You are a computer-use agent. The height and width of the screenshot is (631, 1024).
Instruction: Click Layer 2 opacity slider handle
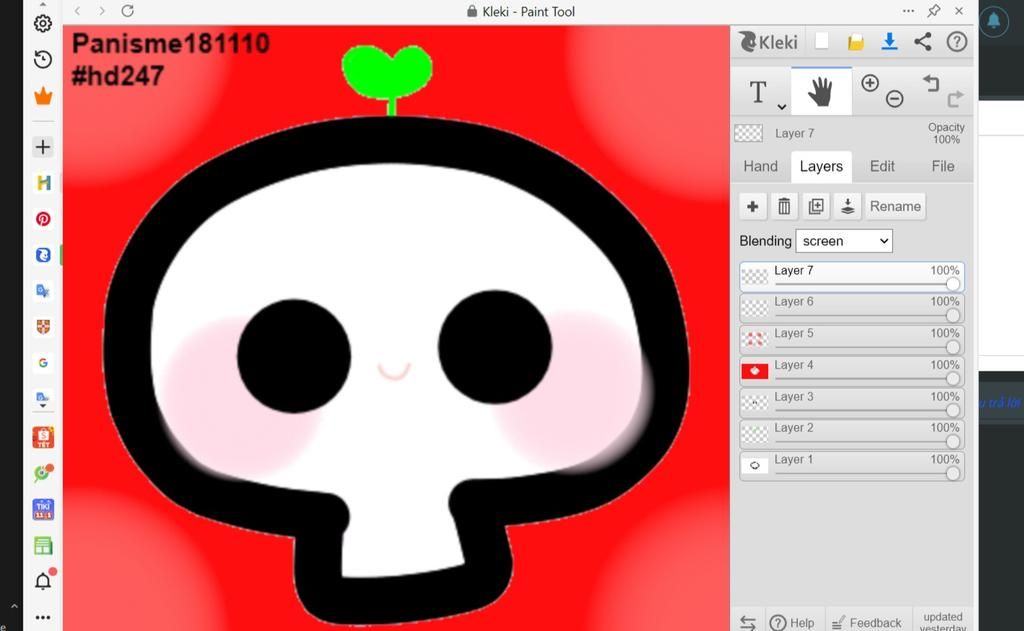953,442
